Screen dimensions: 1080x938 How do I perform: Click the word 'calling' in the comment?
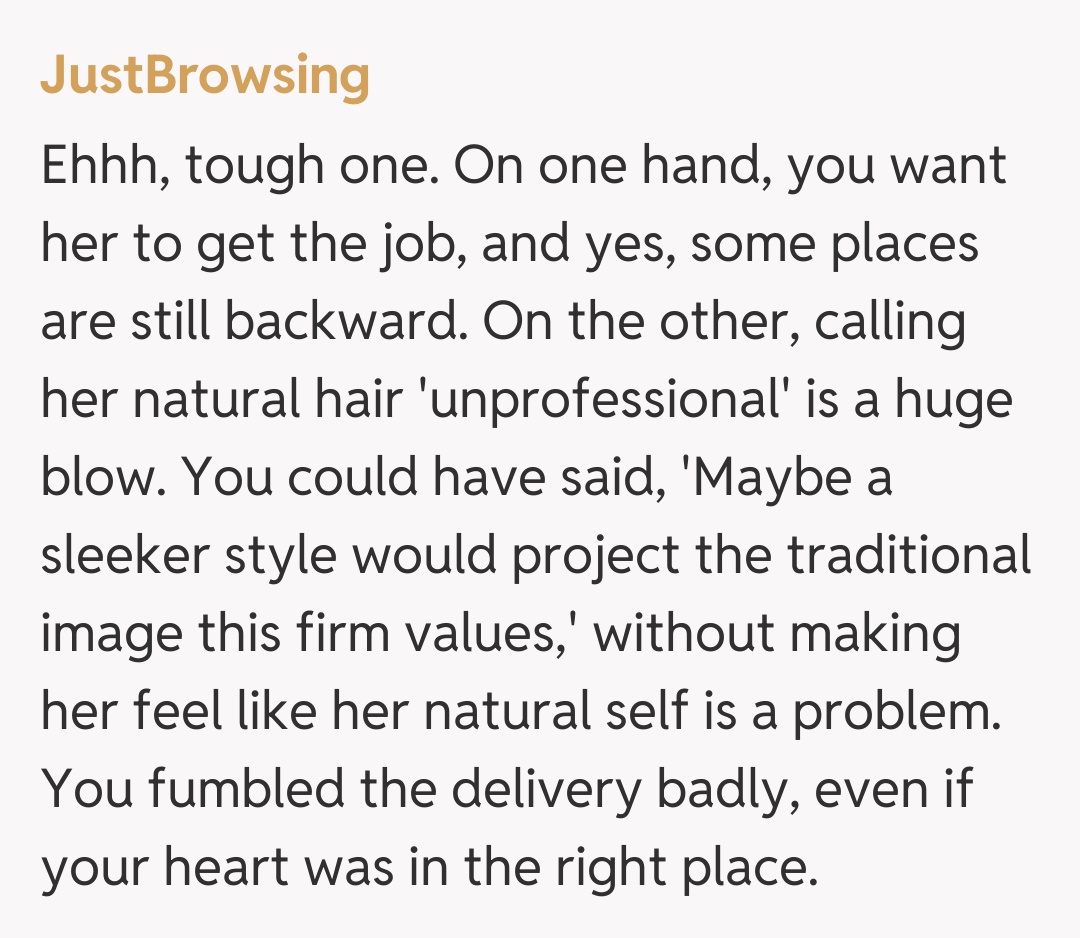[892, 322]
